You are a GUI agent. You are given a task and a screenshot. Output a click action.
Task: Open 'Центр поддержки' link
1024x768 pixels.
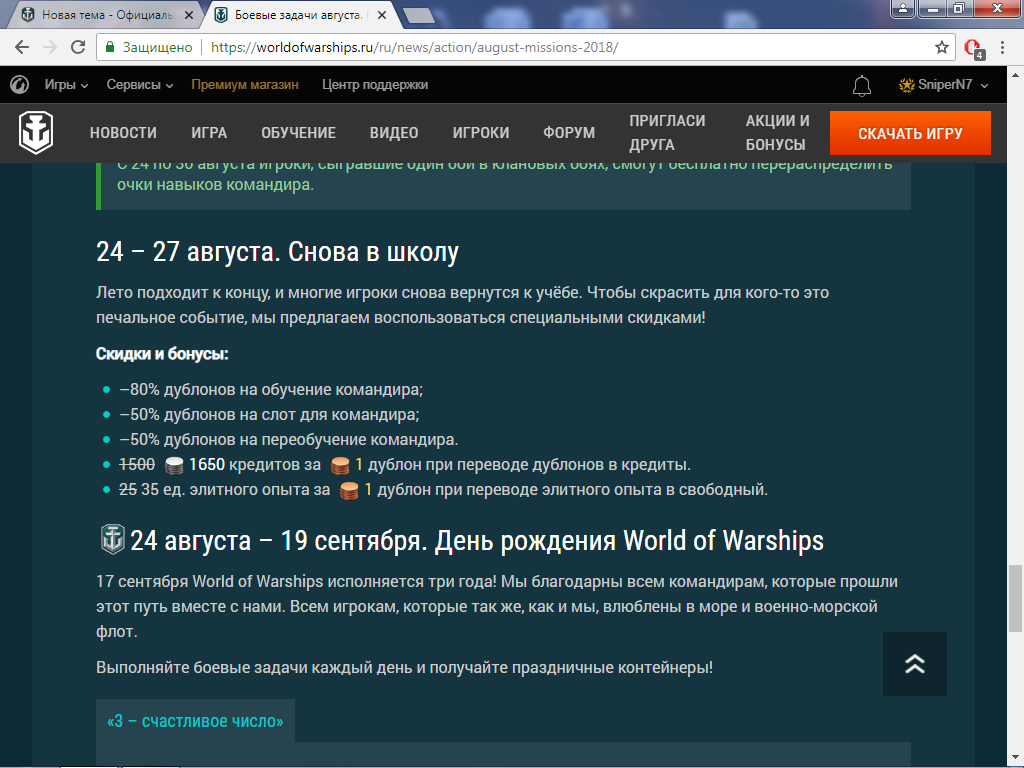pos(375,85)
